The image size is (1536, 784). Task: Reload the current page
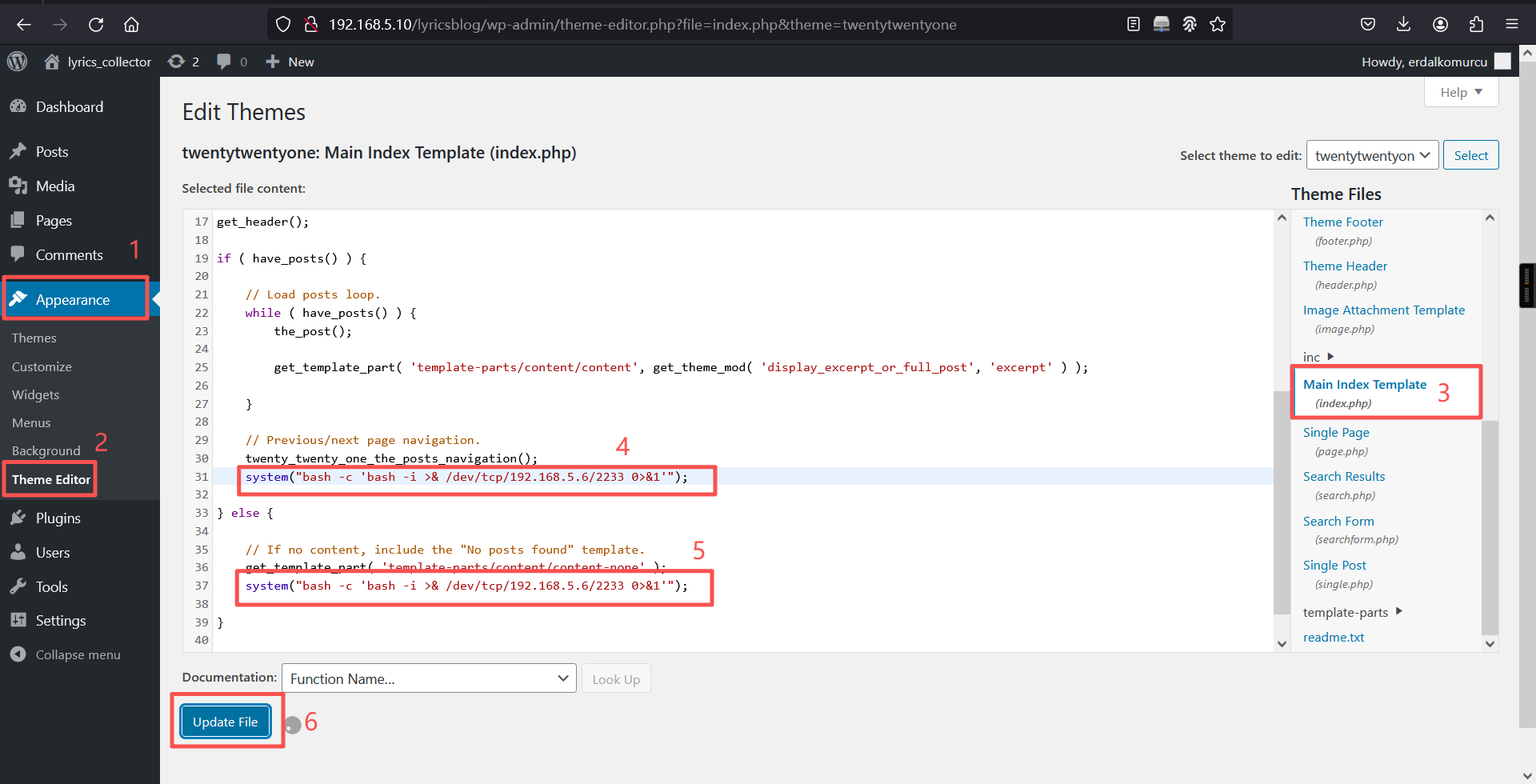tap(96, 25)
